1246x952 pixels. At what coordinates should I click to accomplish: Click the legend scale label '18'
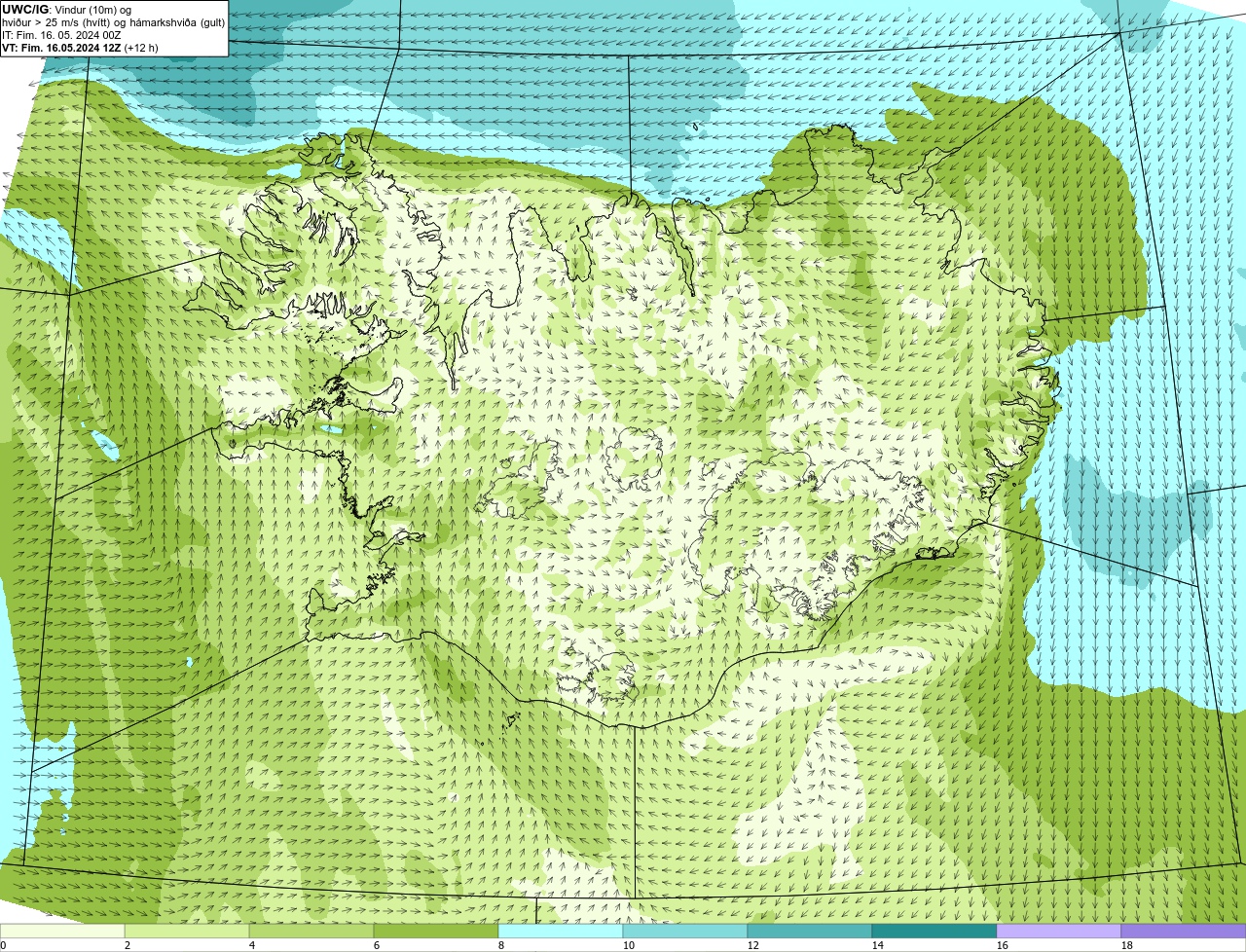click(1127, 945)
